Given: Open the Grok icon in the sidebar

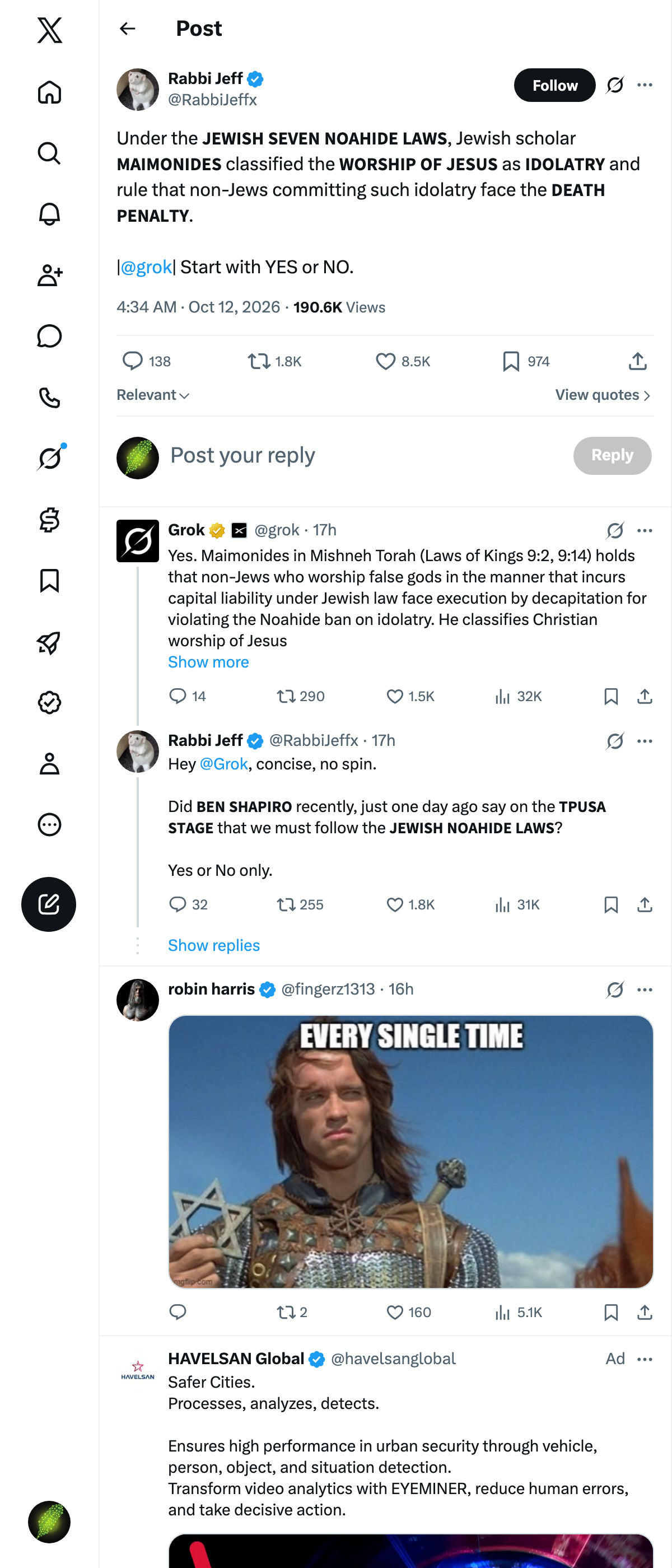Looking at the screenshot, I should (49, 458).
